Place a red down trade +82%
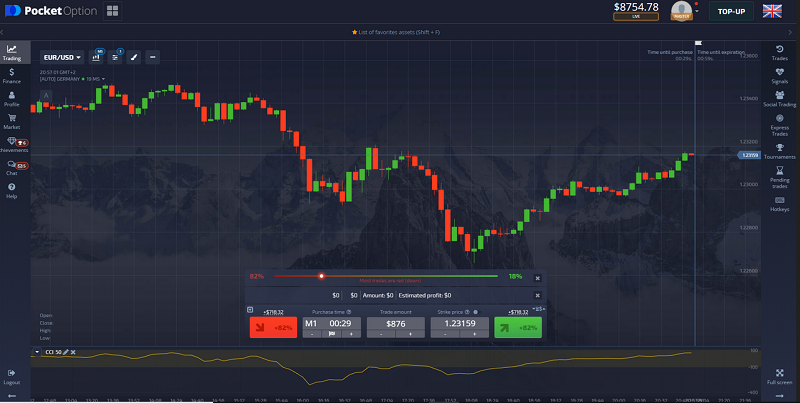 (273, 328)
